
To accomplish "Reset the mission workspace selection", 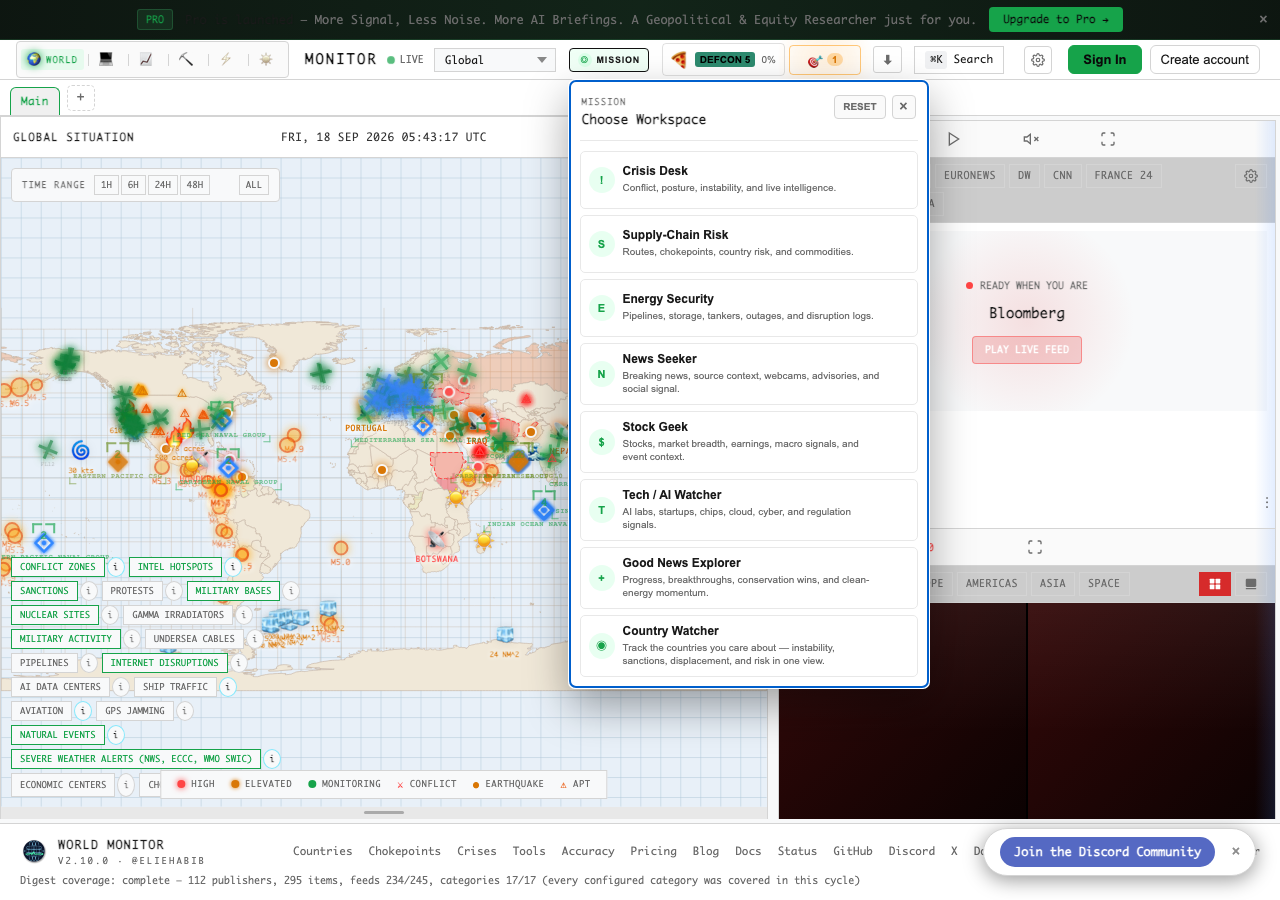I will point(860,107).
